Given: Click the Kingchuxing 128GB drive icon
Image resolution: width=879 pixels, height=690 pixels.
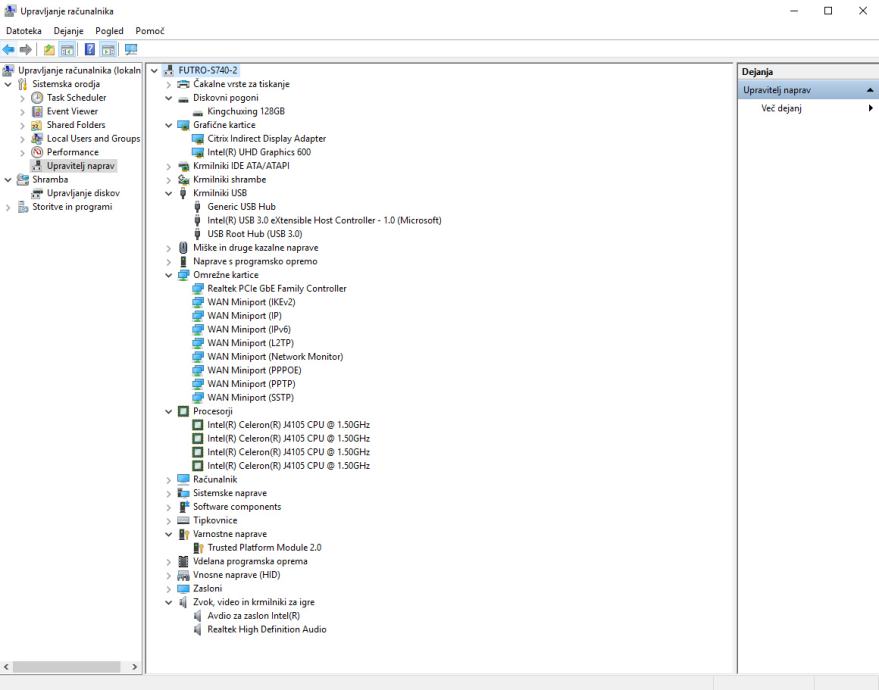Looking at the screenshot, I should pyautogui.click(x=197, y=112).
